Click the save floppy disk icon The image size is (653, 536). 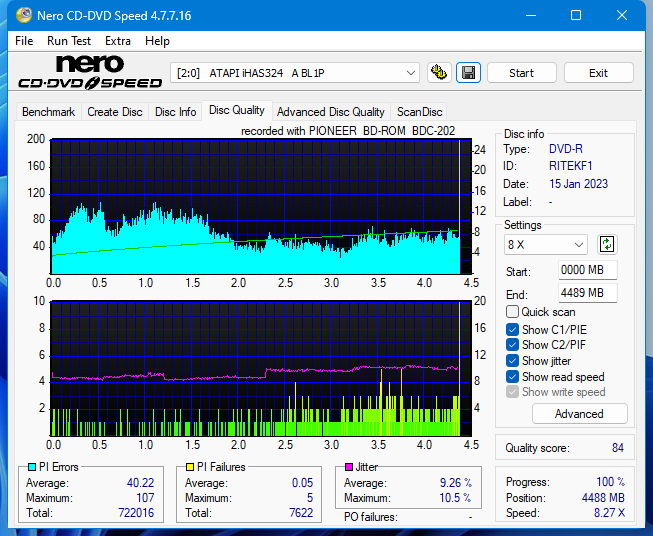pyautogui.click(x=469, y=73)
